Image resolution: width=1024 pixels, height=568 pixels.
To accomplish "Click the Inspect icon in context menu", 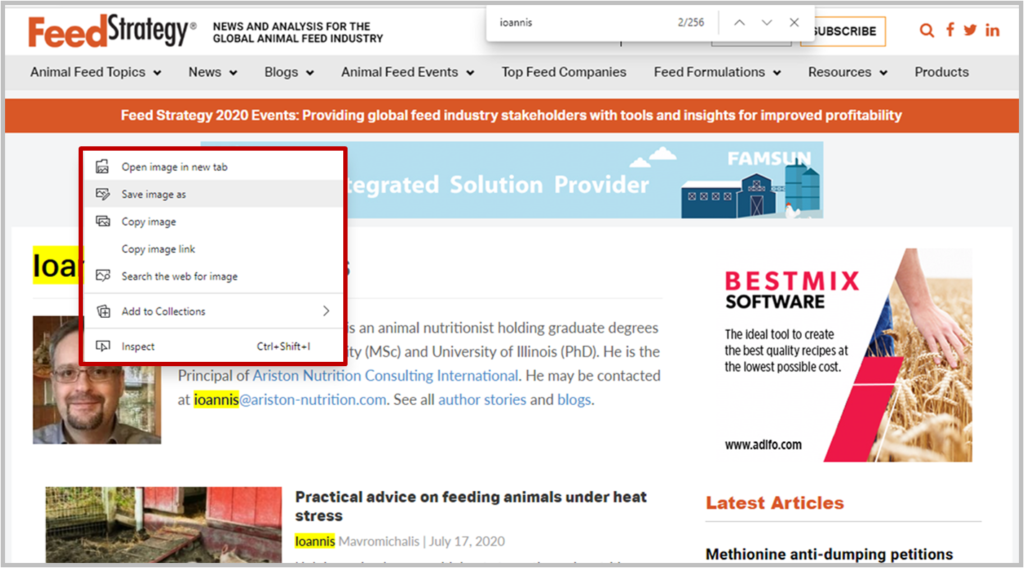I will click(x=103, y=346).
